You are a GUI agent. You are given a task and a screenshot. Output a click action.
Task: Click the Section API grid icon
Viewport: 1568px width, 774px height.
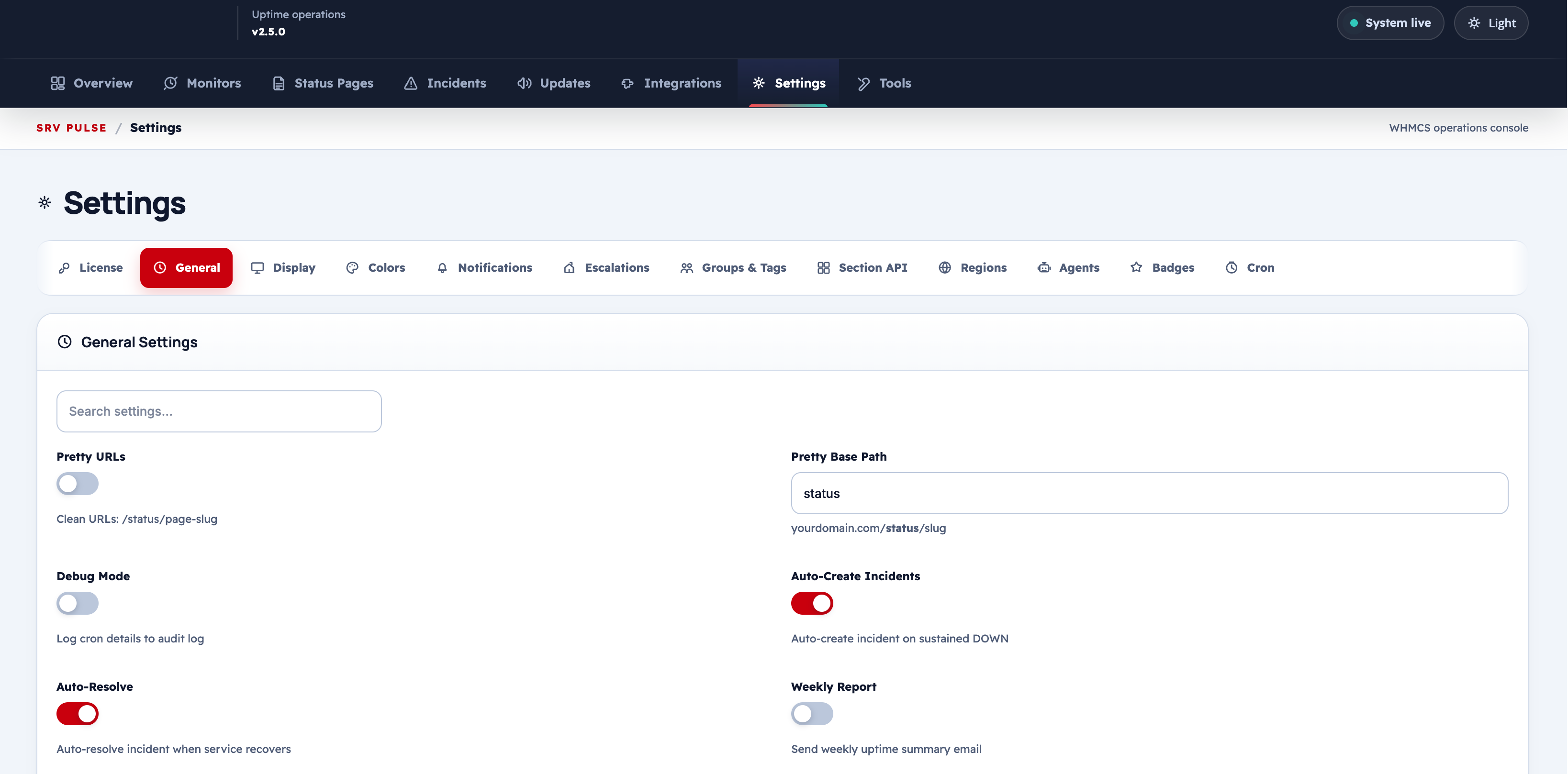824,268
